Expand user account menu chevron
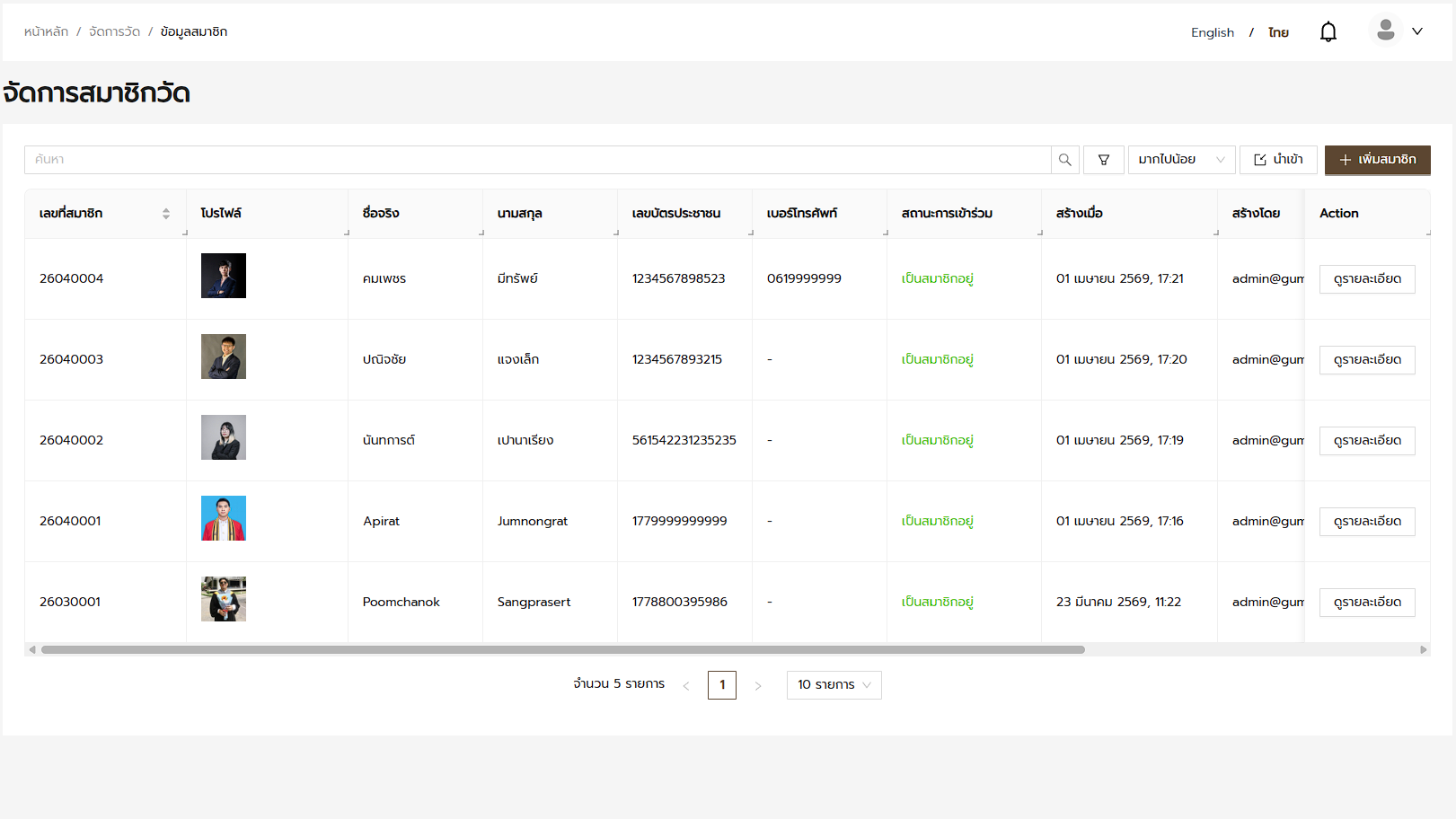The image size is (1456, 819). click(x=1417, y=31)
